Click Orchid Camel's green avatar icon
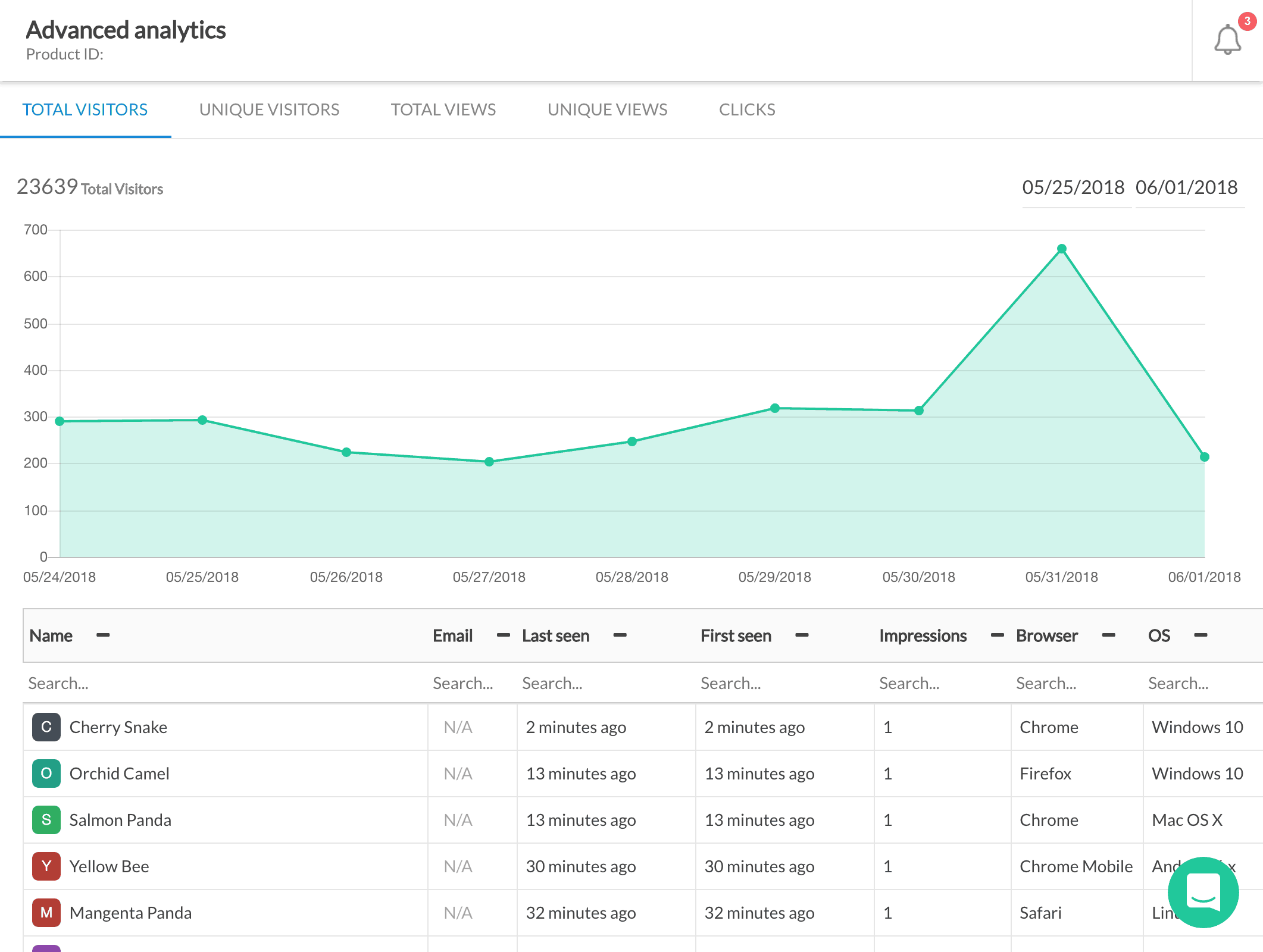Screen dimensions: 1263x952 click(46, 773)
